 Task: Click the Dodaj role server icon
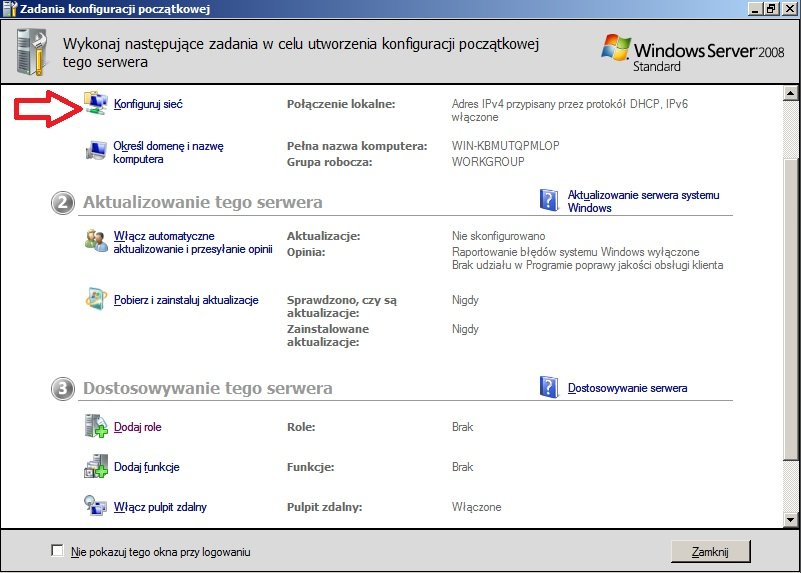96,426
